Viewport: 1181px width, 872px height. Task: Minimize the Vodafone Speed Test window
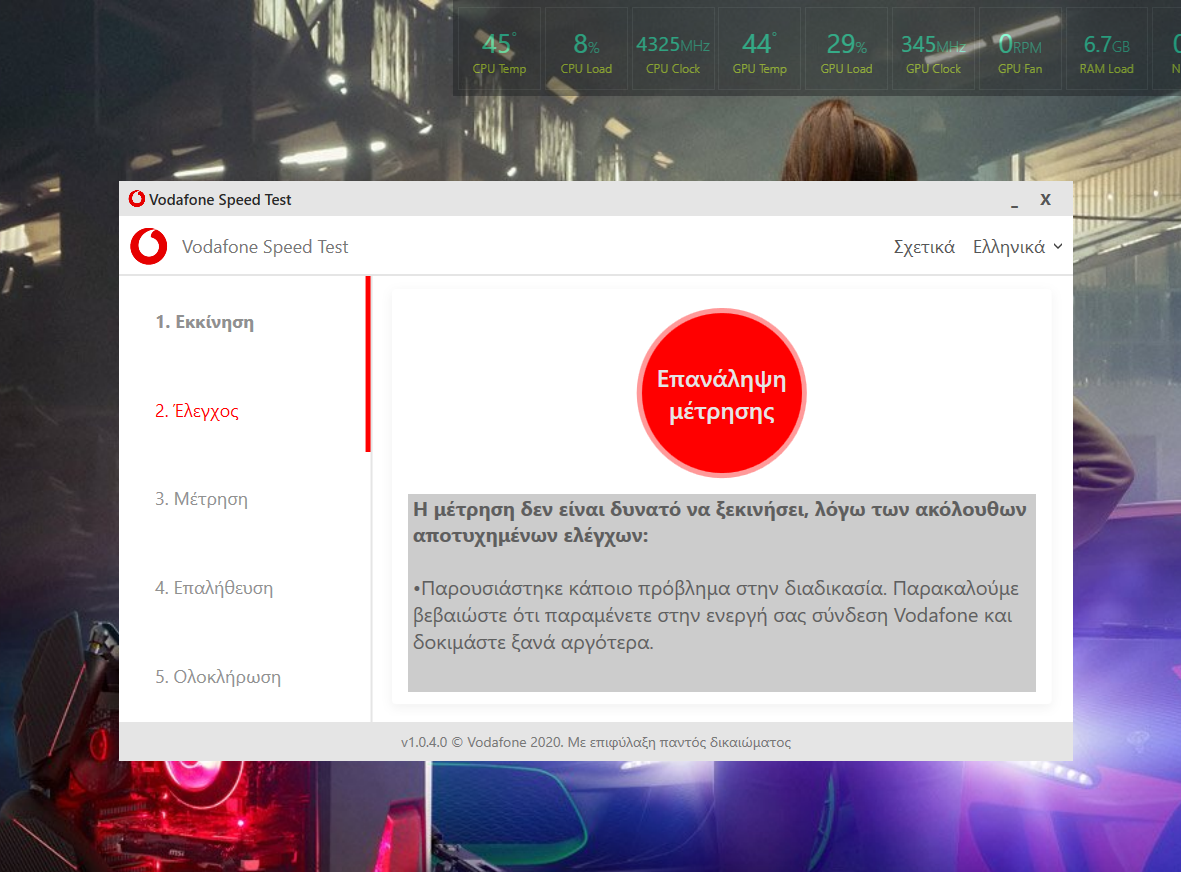(x=1014, y=200)
